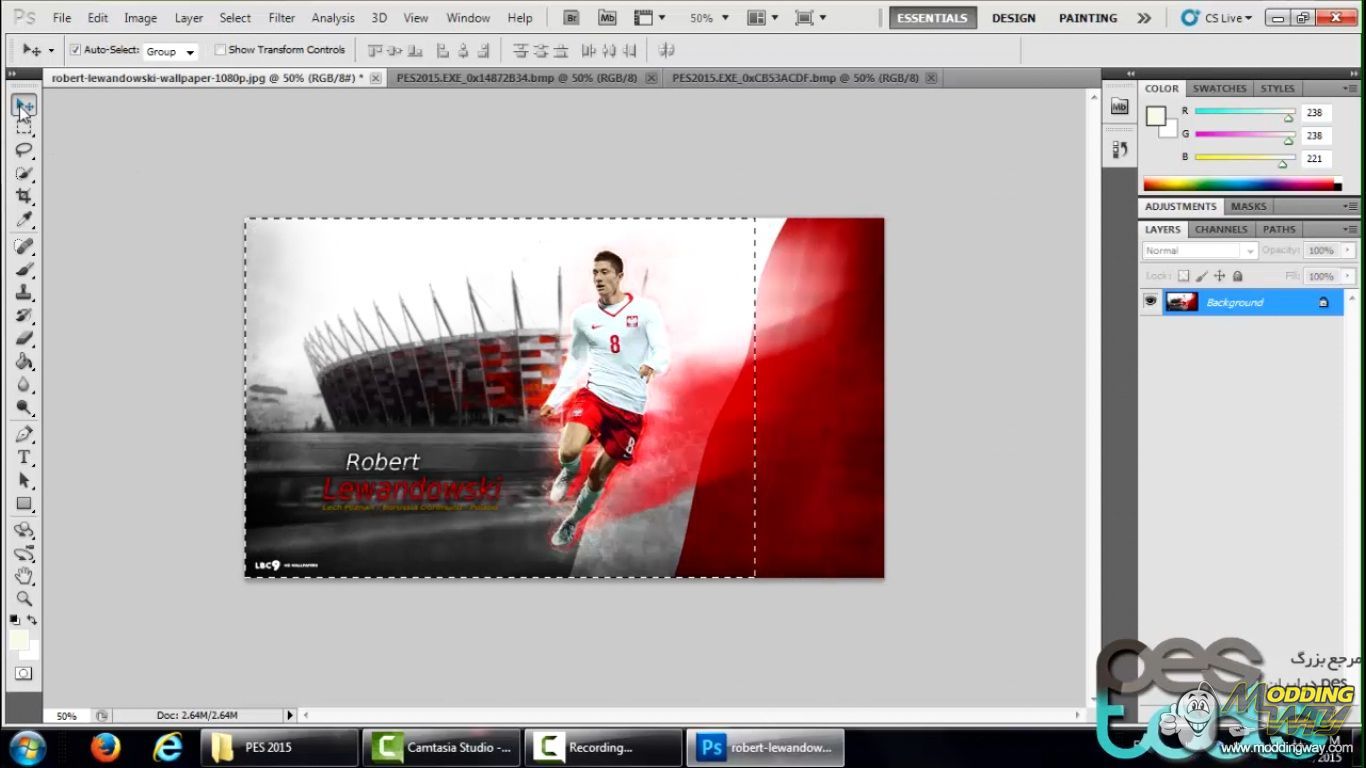Hide the Background layer visibility eye

point(1151,302)
